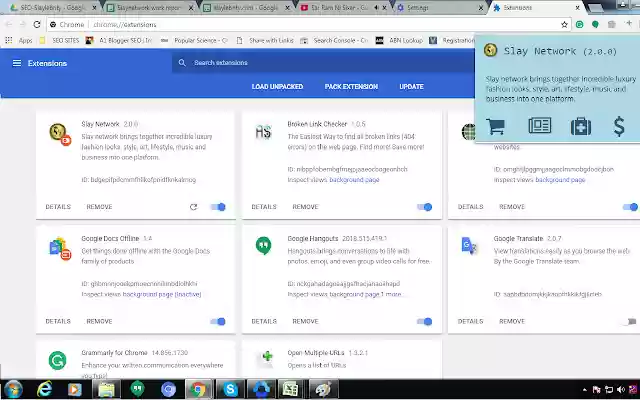Open Internet Explorer from the taskbar
This screenshot has width=640, height=400.
tap(44, 389)
